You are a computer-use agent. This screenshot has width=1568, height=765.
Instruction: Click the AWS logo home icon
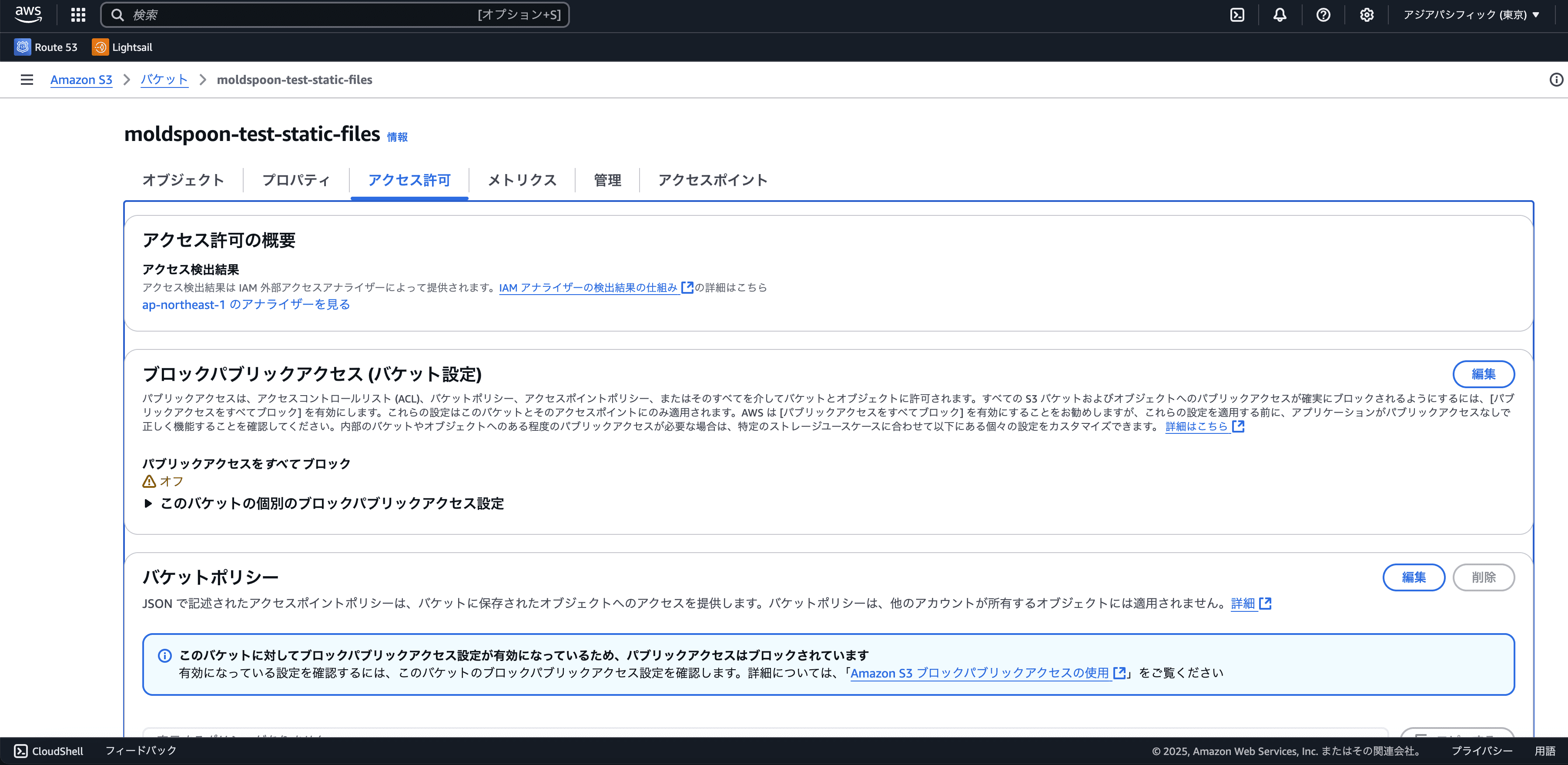tap(28, 15)
